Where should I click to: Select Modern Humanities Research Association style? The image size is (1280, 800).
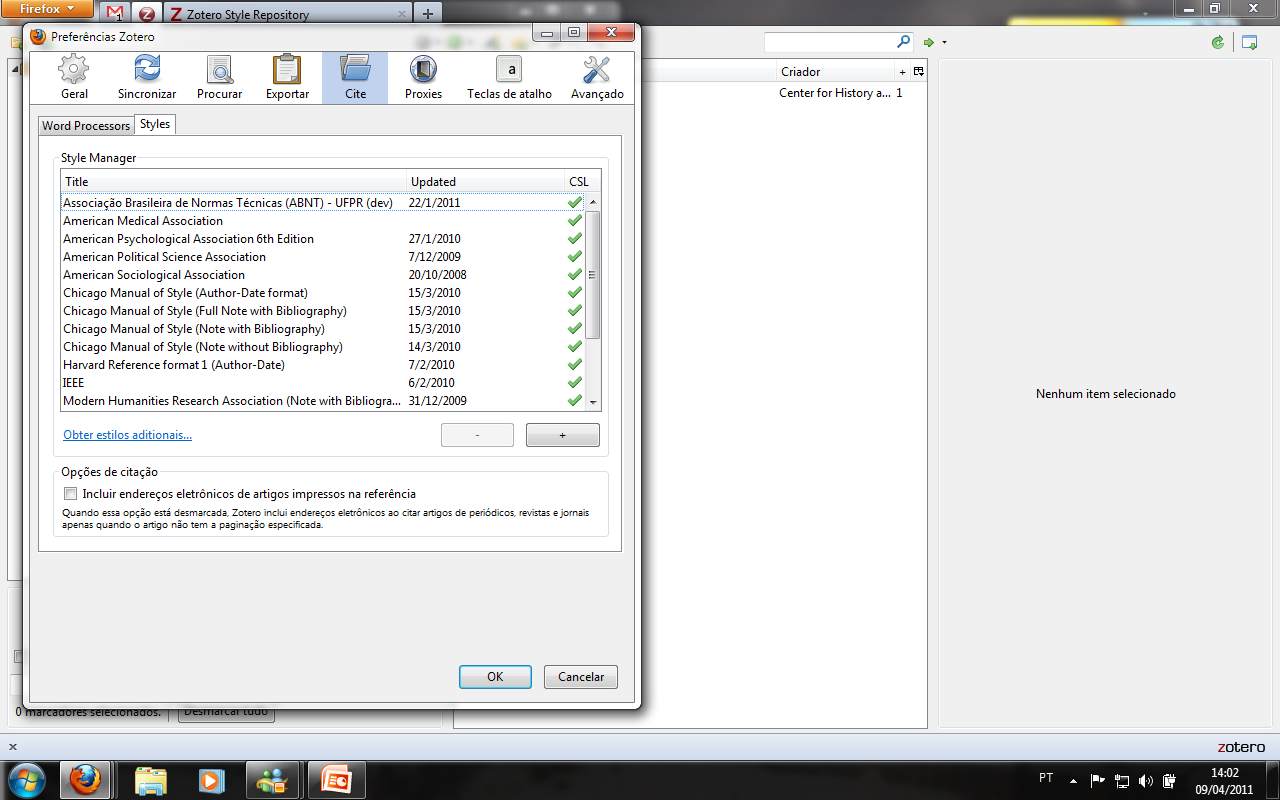coord(323,401)
